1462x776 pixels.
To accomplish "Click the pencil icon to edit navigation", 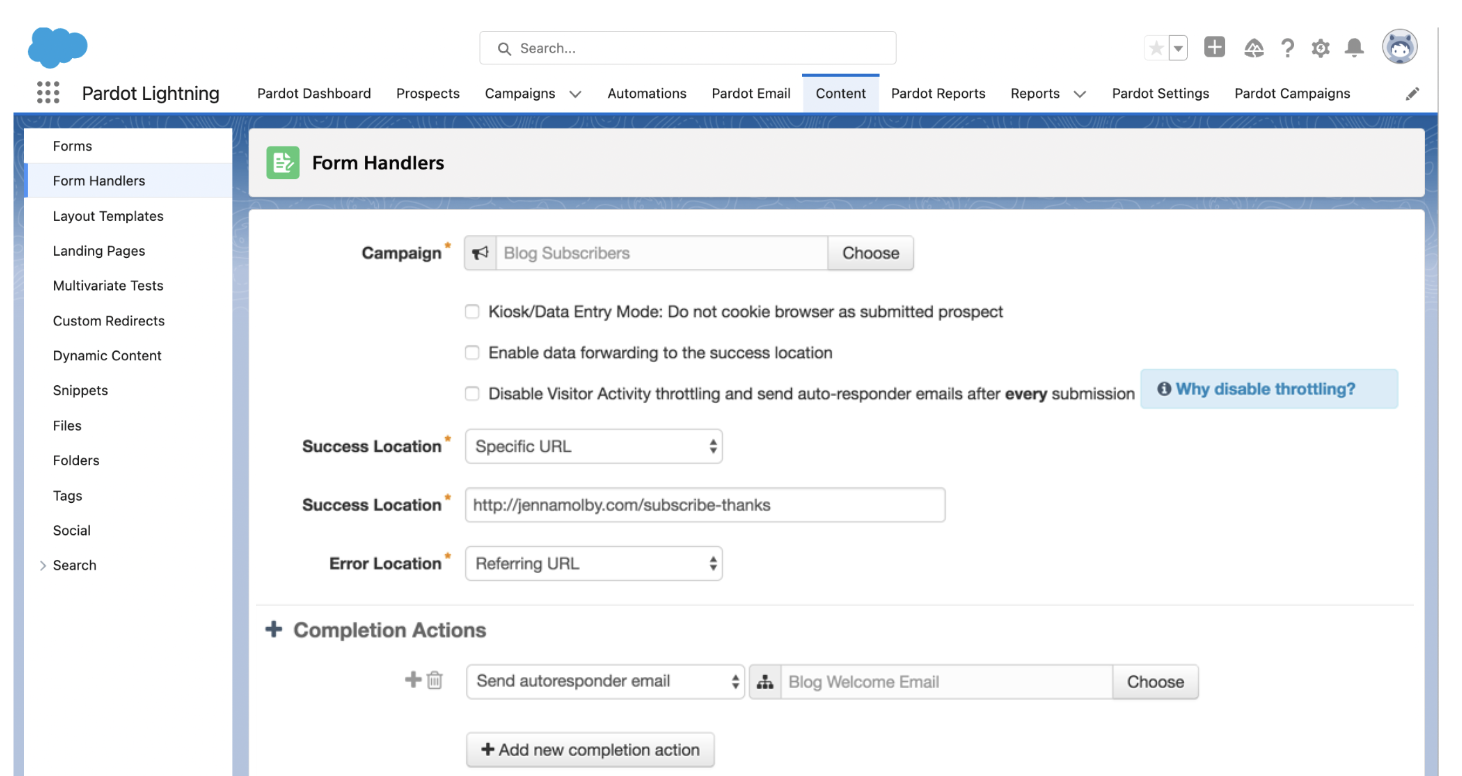I will (1412, 94).
